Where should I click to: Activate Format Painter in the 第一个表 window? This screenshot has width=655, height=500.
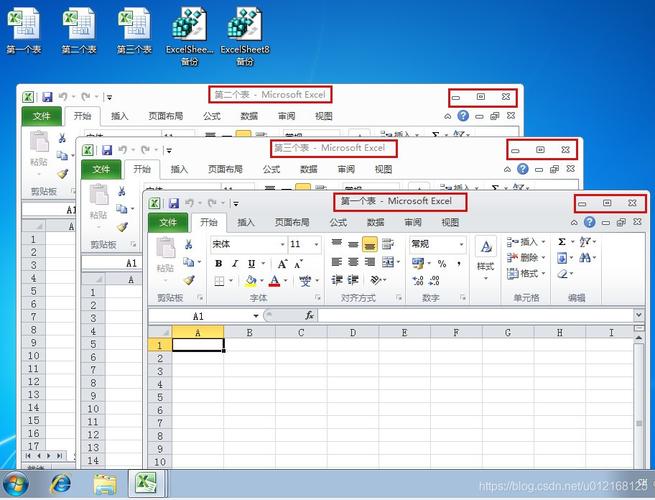click(x=189, y=280)
